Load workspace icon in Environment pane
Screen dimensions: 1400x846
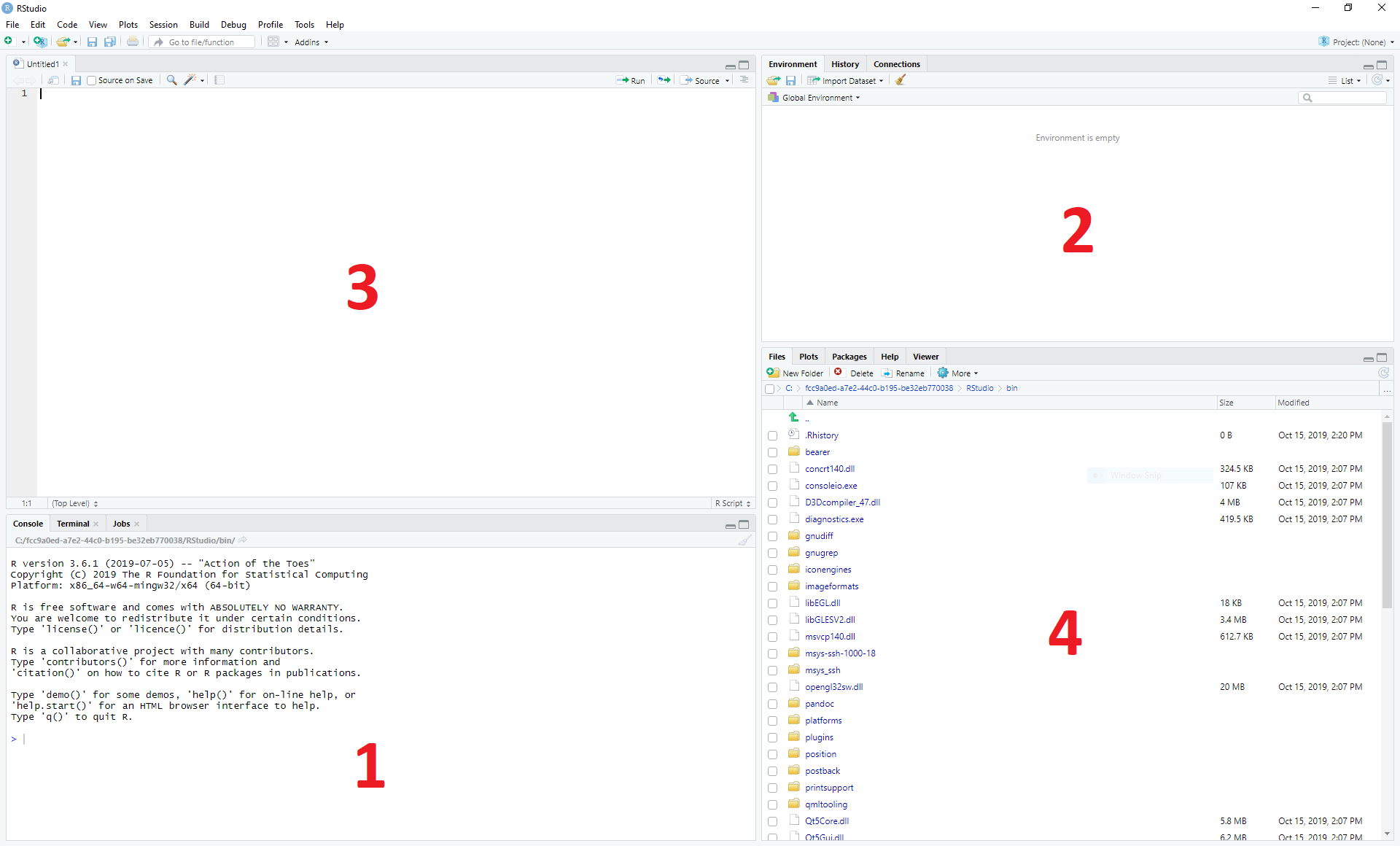point(774,80)
